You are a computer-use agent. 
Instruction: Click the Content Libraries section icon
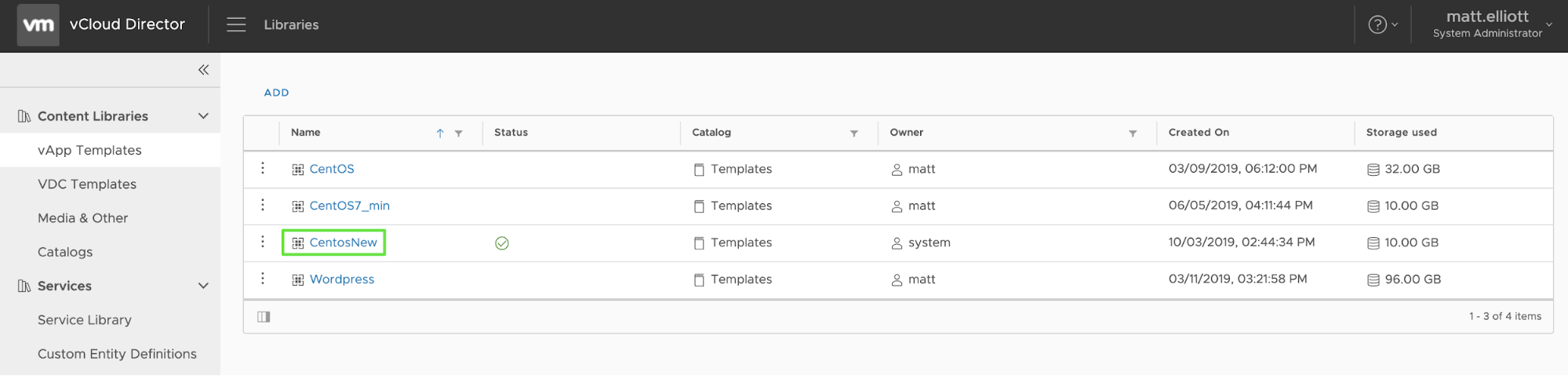tap(24, 116)
